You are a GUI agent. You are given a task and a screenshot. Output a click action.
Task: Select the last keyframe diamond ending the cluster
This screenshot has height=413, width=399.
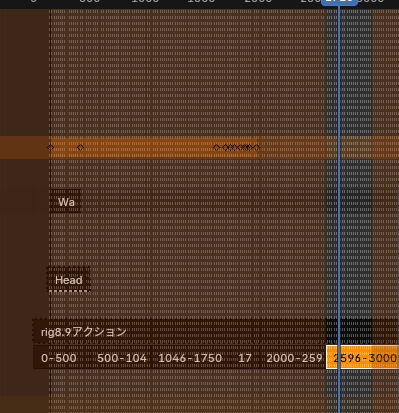click(257, 147)
